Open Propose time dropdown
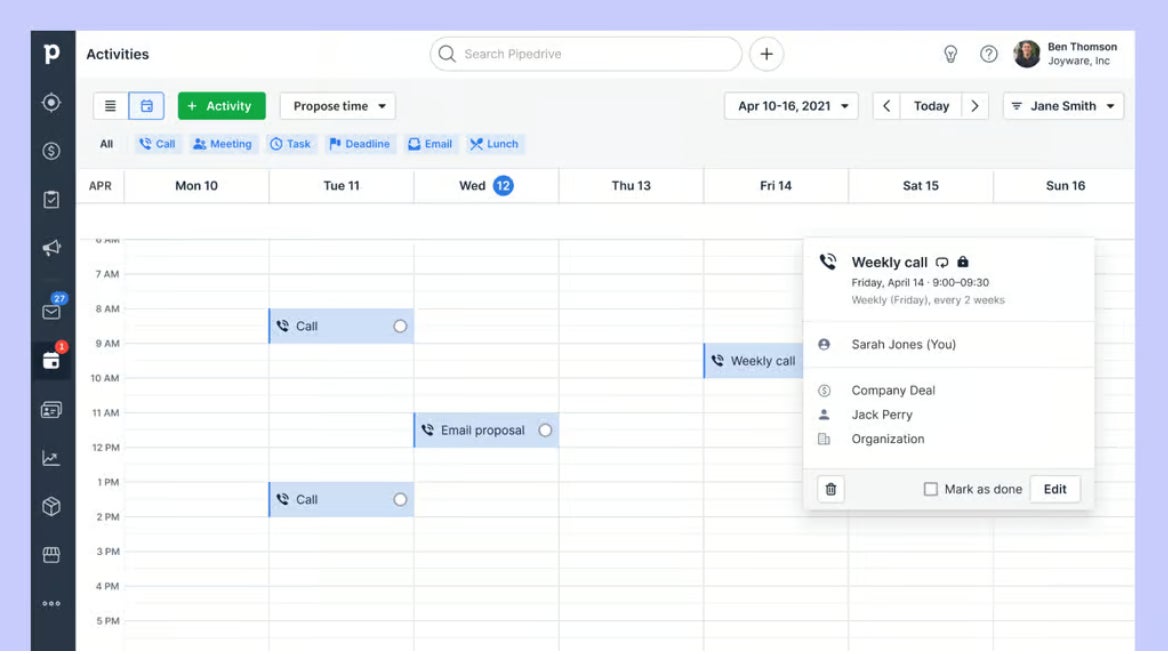 coord(338,106)
